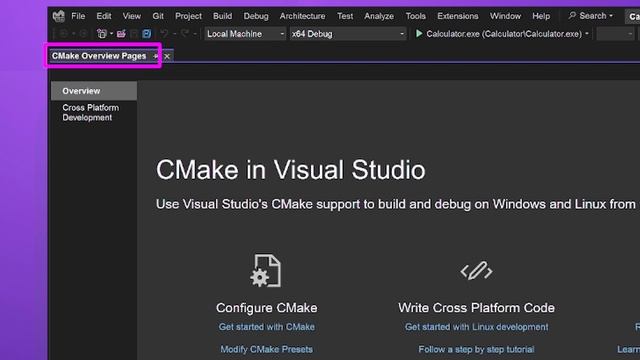The height and width of the screenshot is (360, 640).
Task: Click the Configure CMake gear-document icon
Action: click(x=266, y=271)
